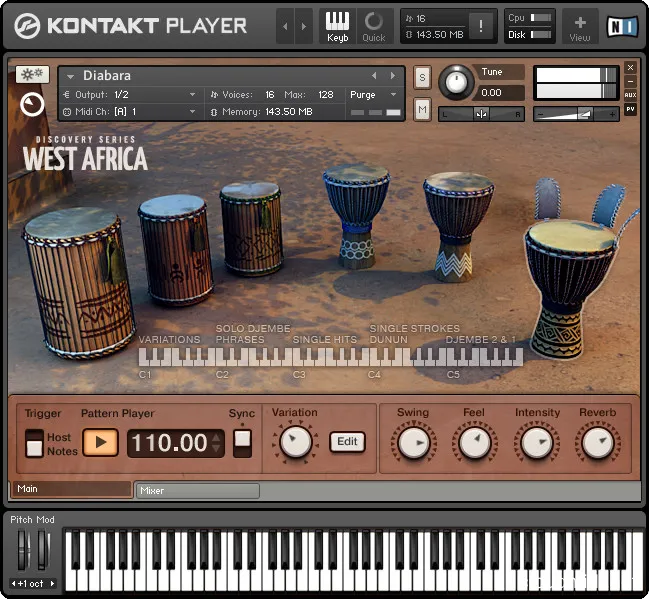Open the Output 1/2 dropdown

point(130,94)
